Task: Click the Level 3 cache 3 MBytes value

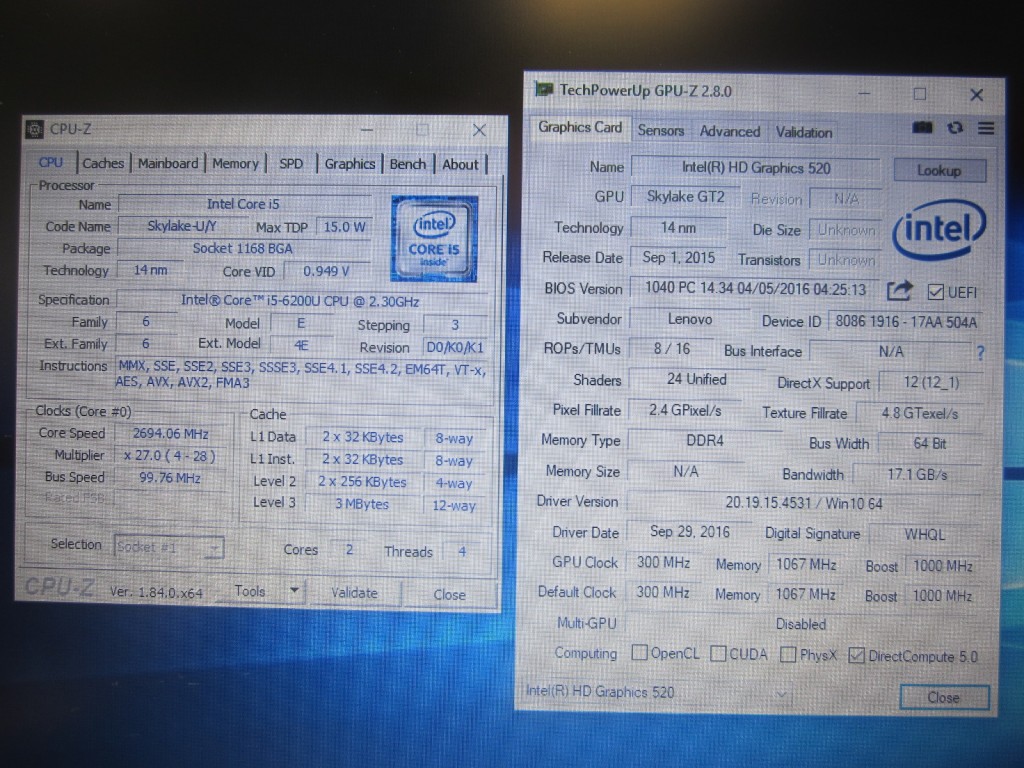Action: pos(362,504)
